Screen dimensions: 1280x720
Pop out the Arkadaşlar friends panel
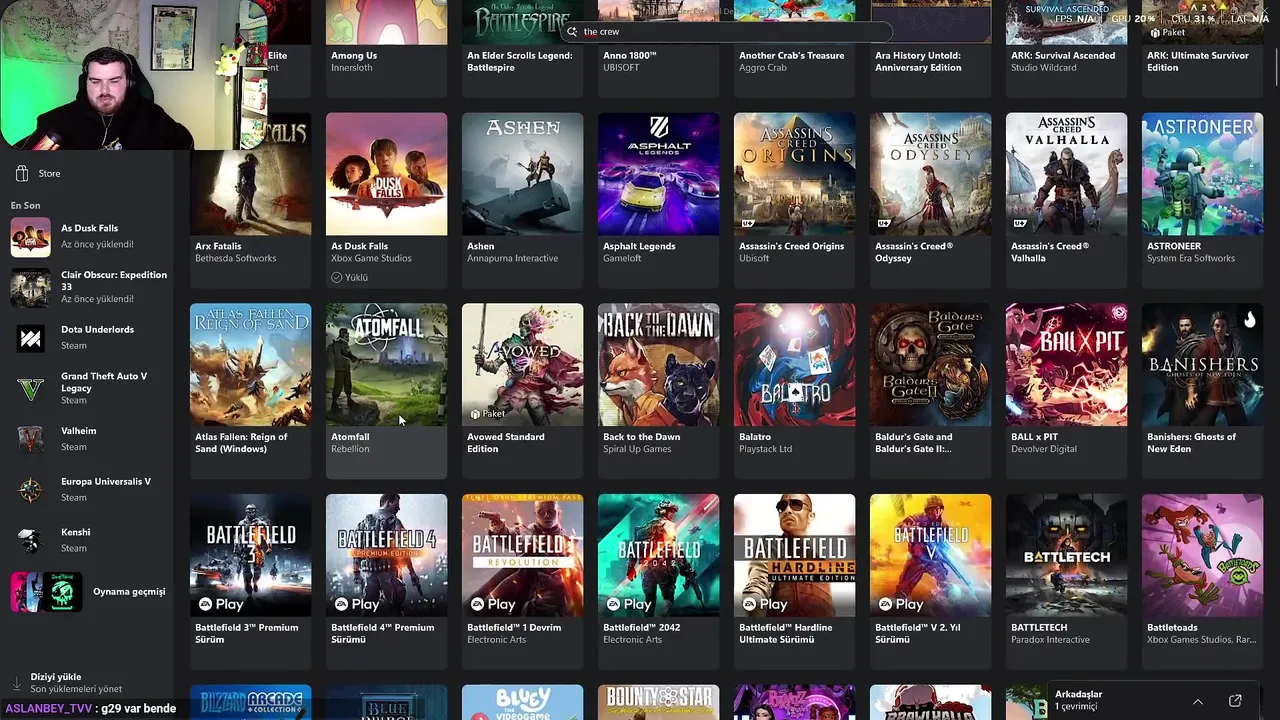1235,700
